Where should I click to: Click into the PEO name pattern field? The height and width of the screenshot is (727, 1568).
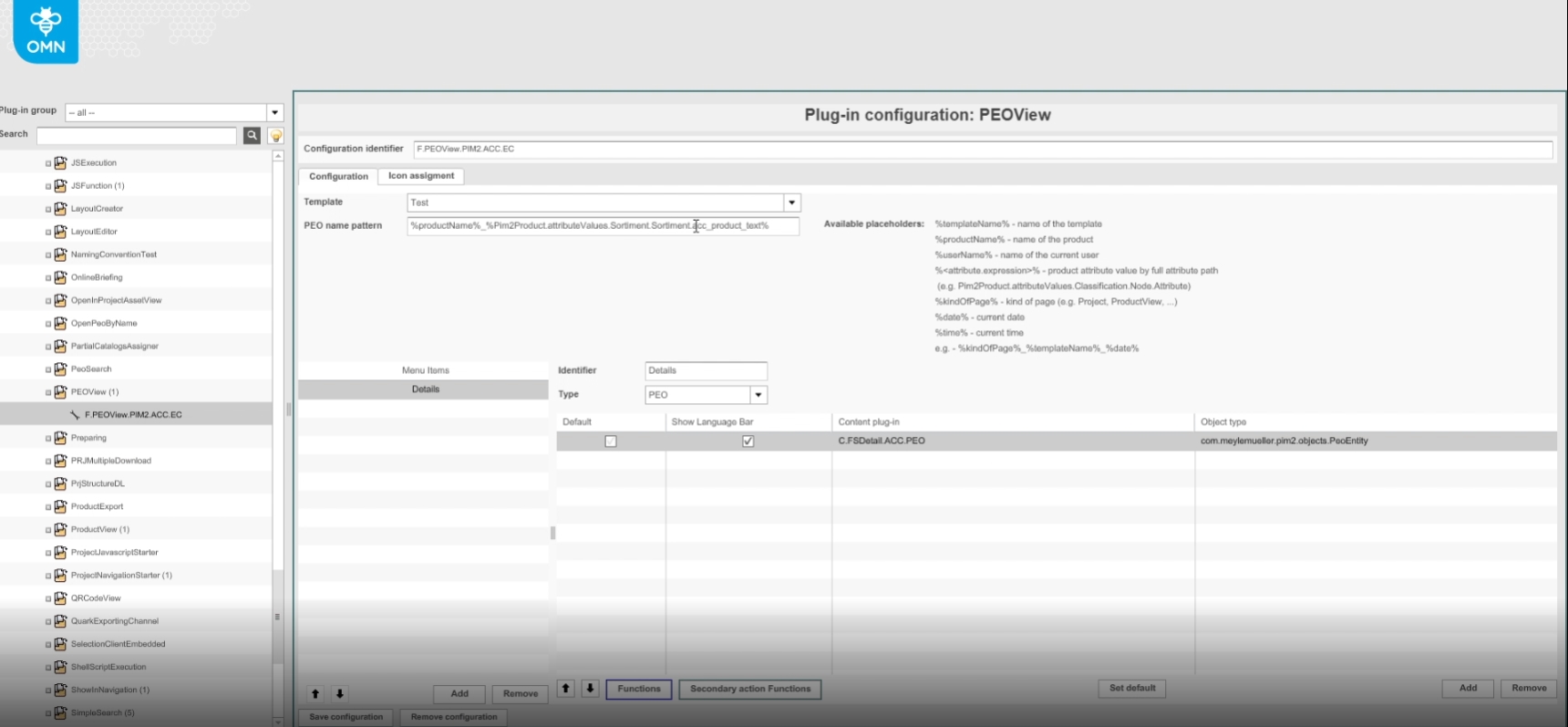click(602, 226)
